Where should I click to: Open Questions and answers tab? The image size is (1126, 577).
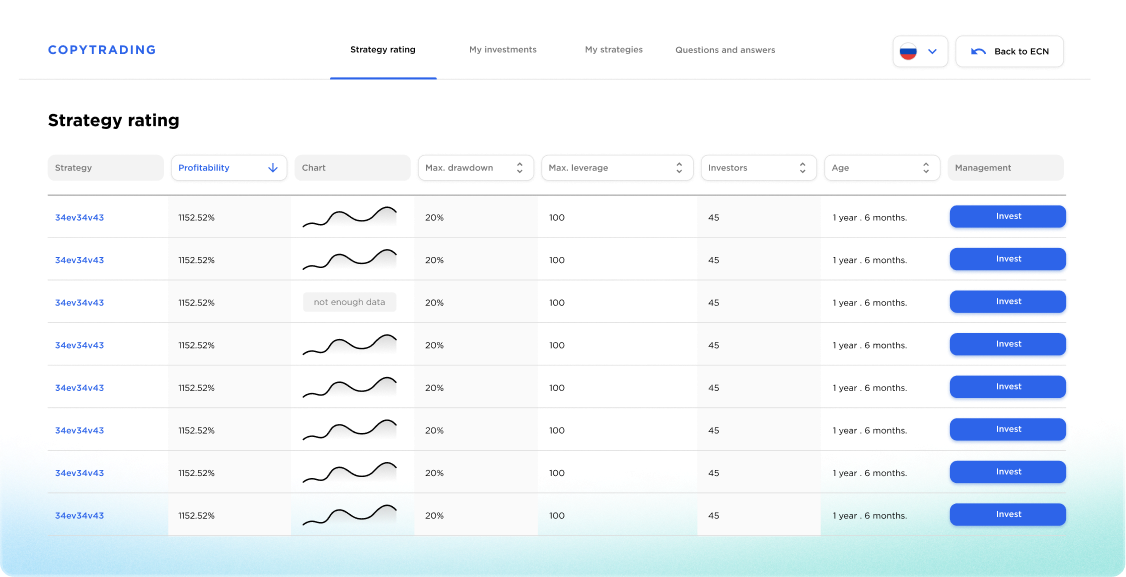click(x=725, y=50)
